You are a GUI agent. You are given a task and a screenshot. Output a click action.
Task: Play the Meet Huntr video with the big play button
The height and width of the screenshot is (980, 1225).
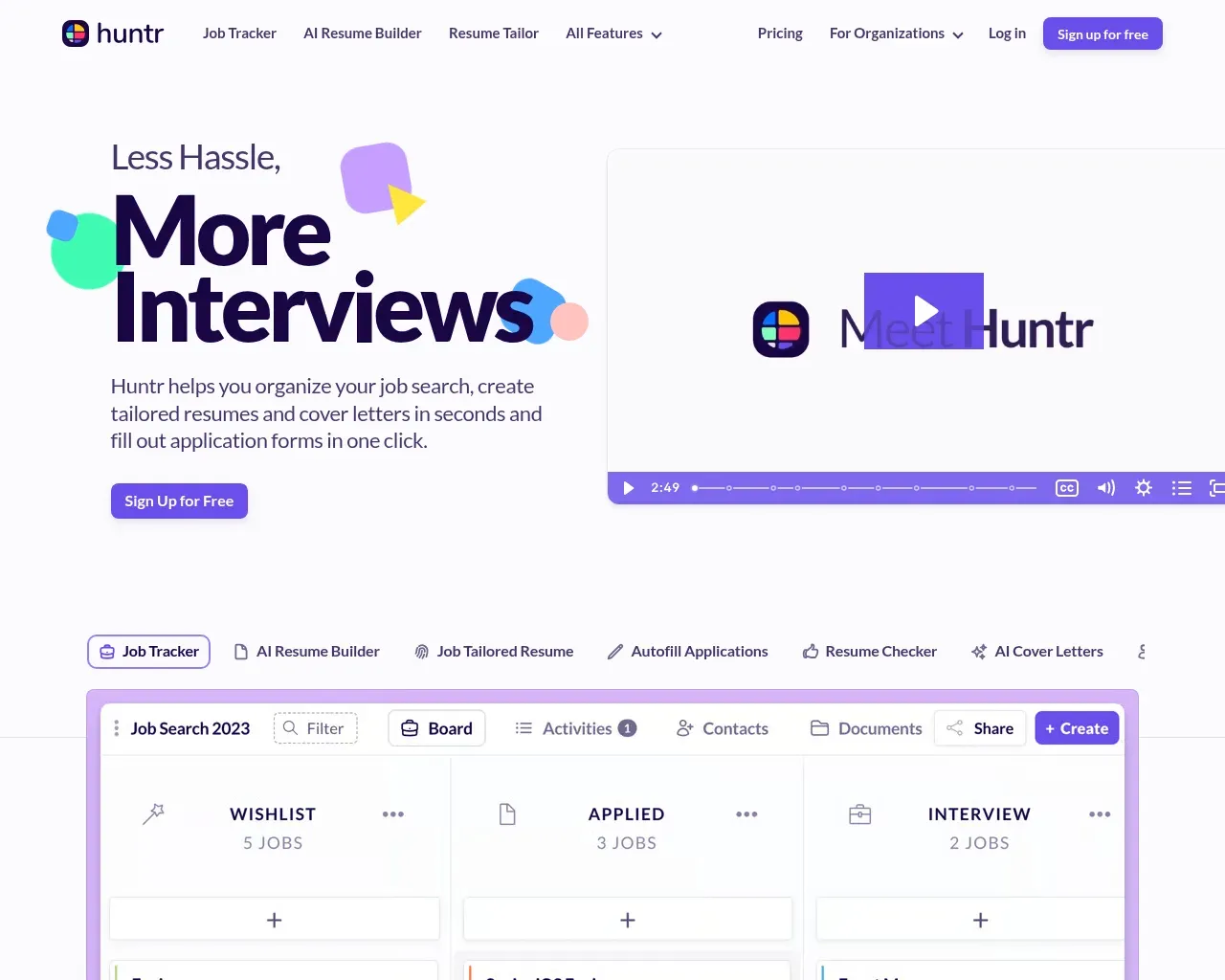(924, 311)
